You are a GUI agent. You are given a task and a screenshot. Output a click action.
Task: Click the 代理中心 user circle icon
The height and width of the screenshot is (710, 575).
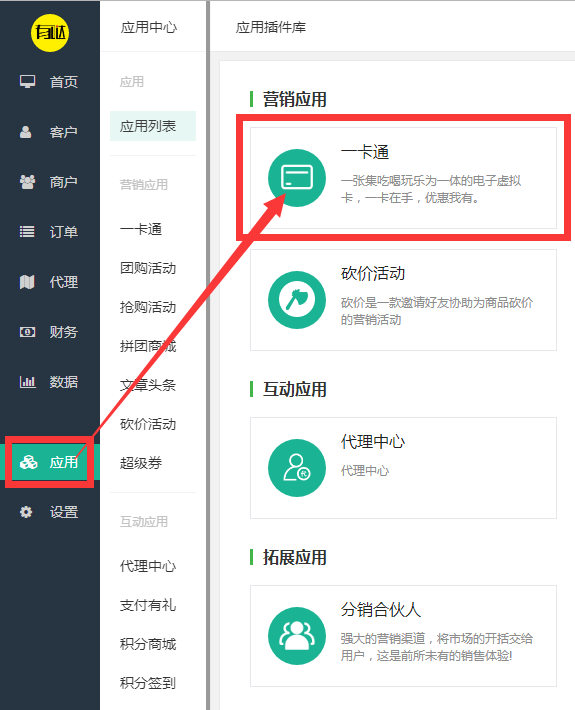(x=297, y=468)
